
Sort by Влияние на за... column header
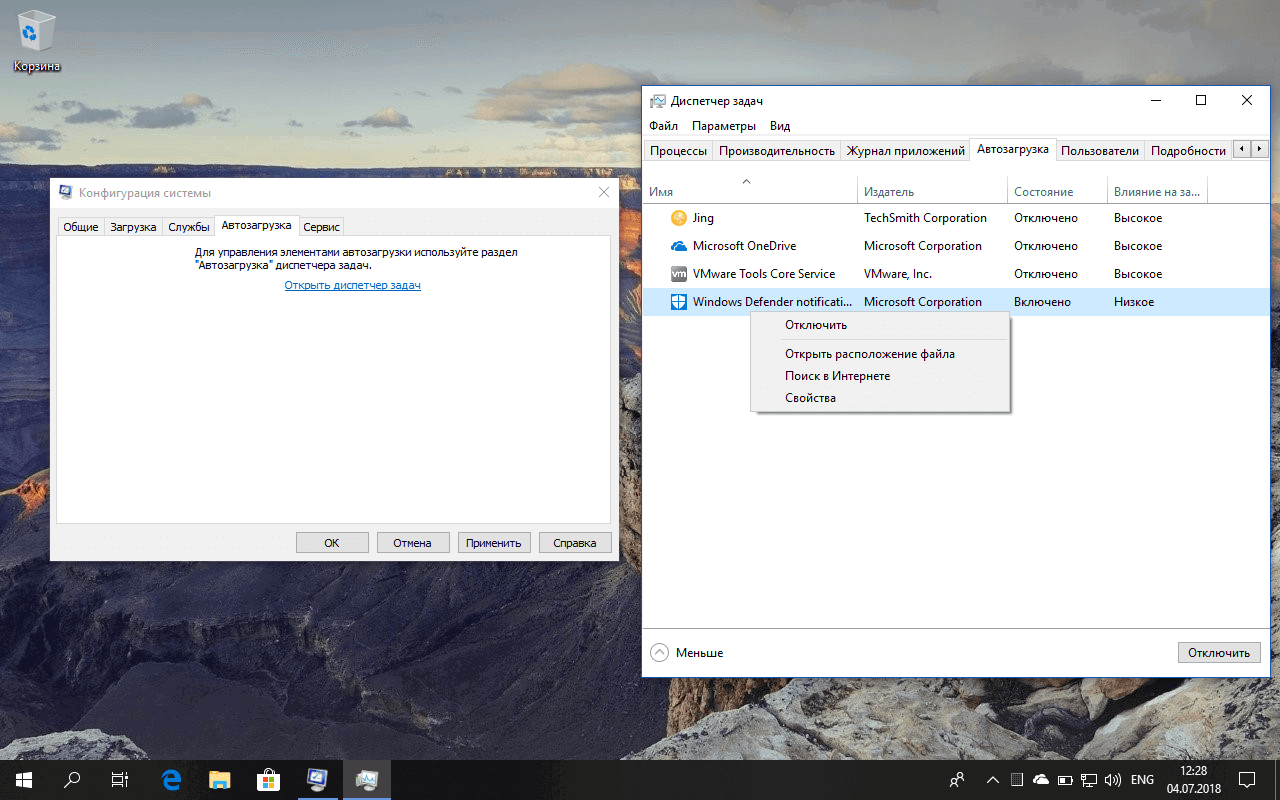point(1157,191)
